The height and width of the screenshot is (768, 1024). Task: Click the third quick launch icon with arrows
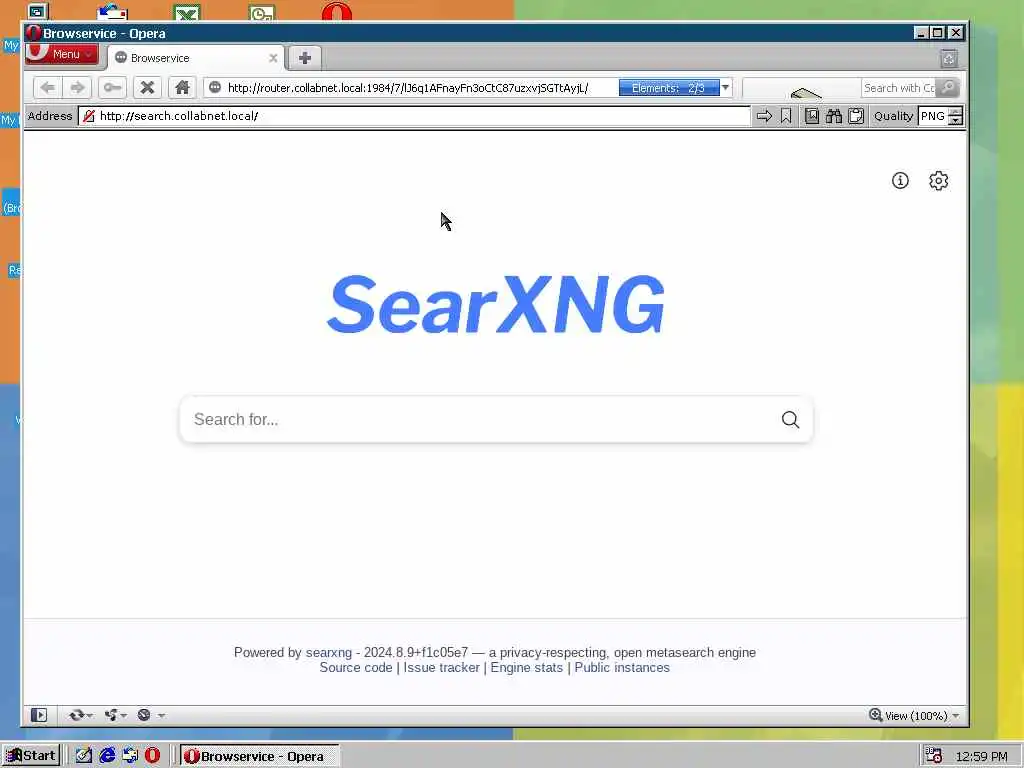click(130, 756)
